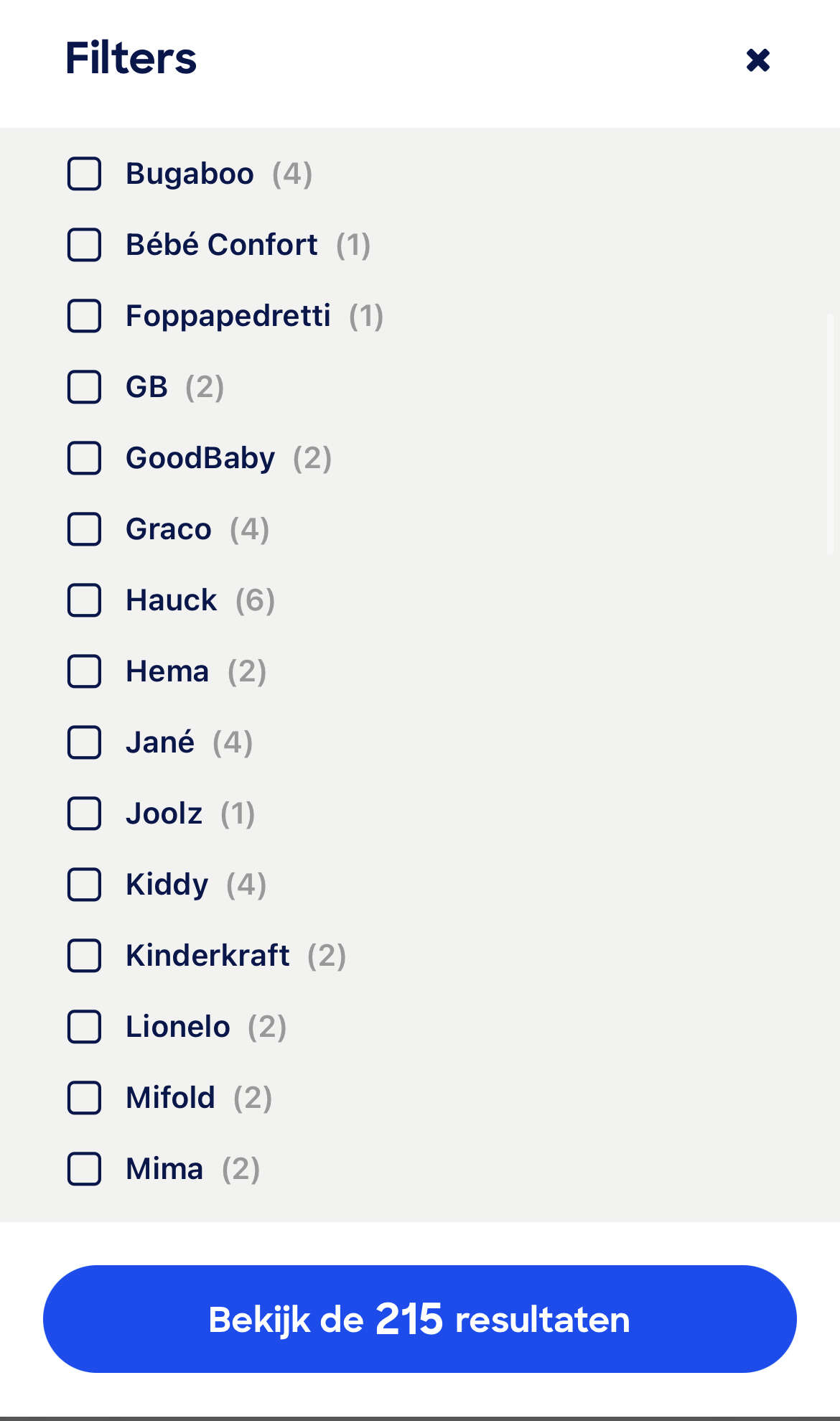Enable the GB brand filter
Screen dimensions: 840x1421
[85, 387]
